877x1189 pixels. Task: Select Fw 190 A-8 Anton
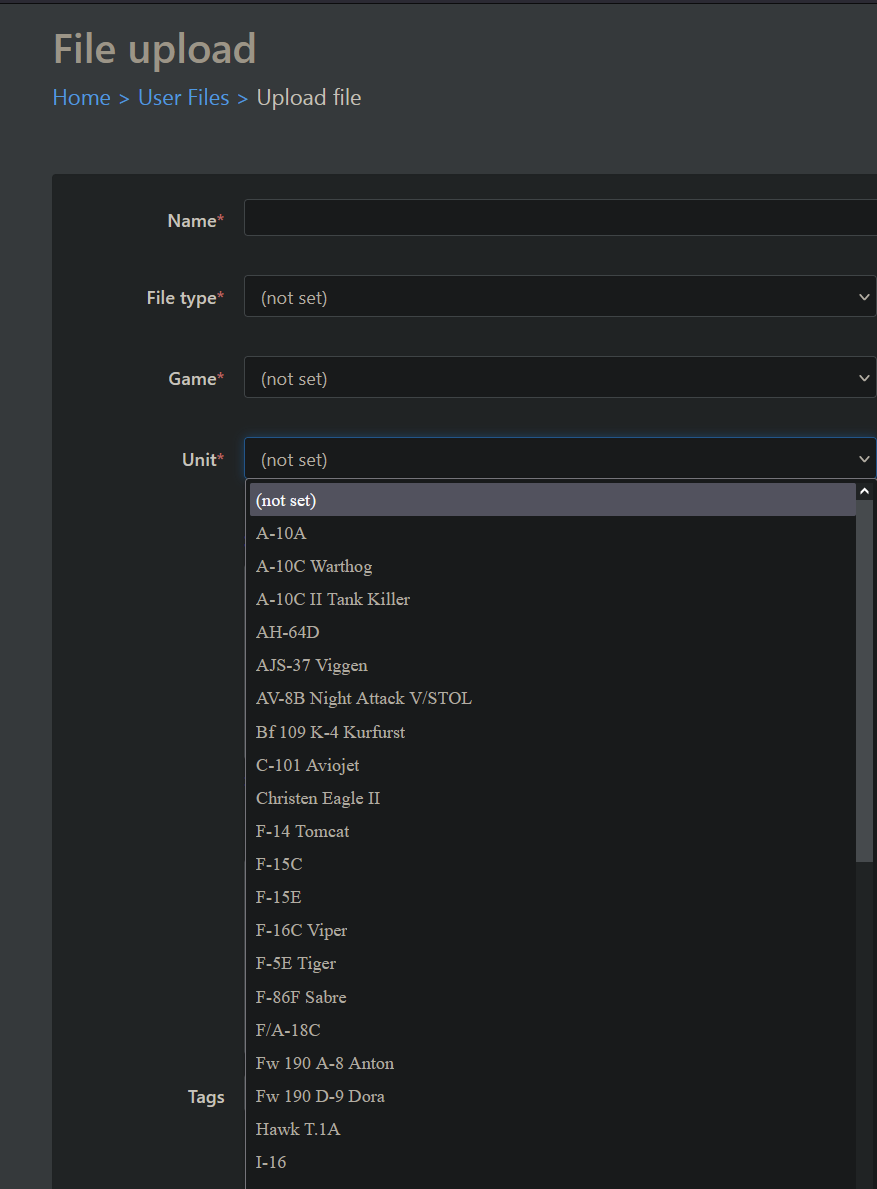(x=553, y=1063)
